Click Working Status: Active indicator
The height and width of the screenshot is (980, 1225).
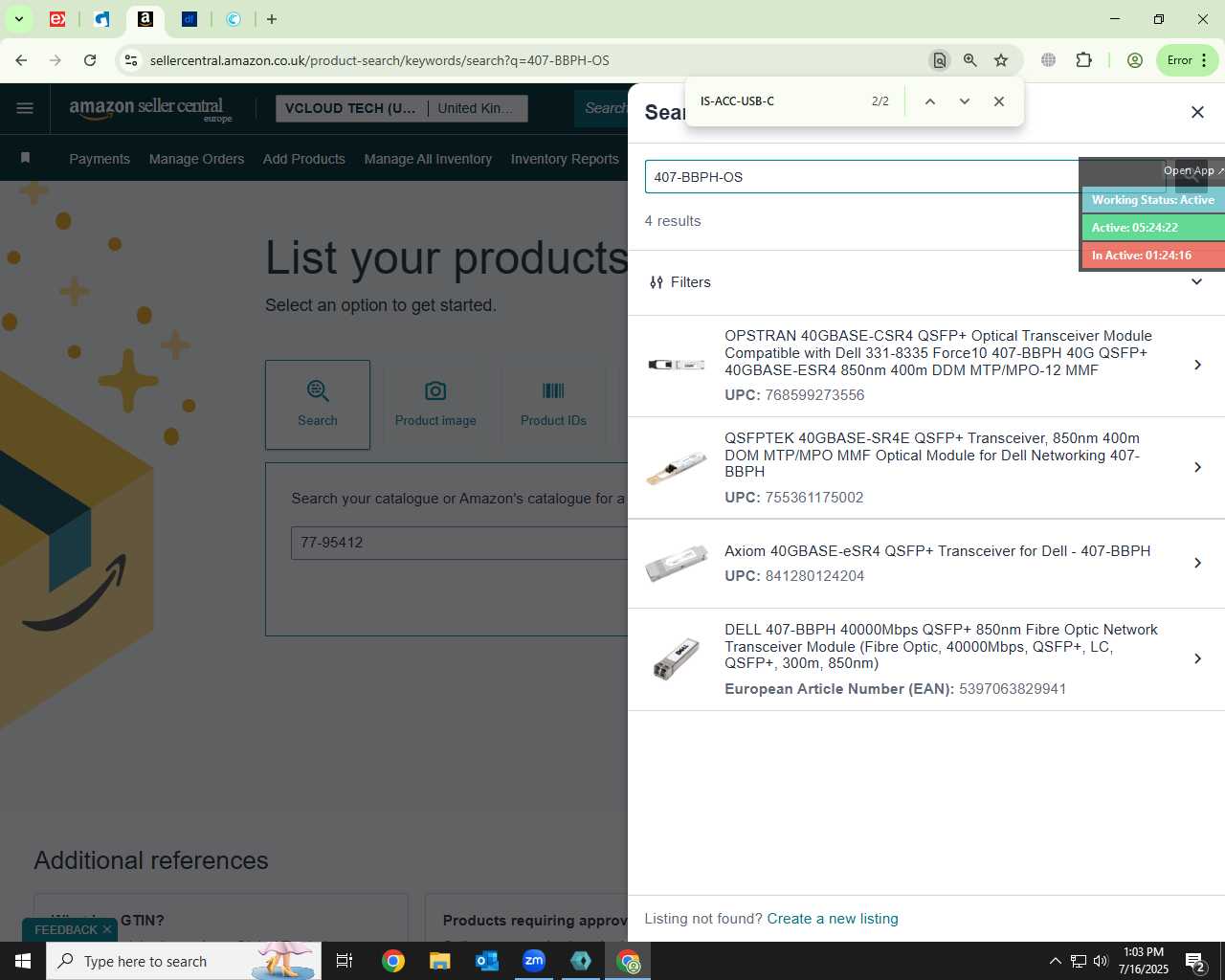(1153, 200)
